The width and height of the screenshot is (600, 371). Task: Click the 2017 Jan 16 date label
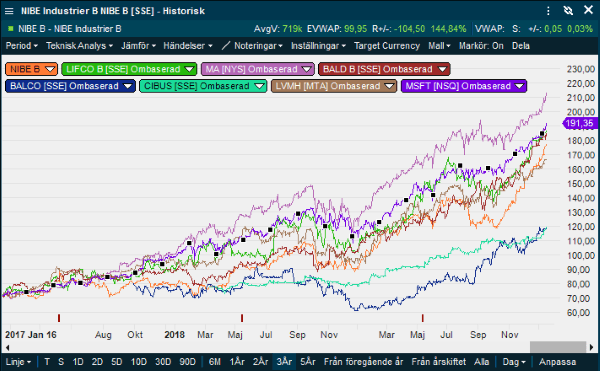[31, 335]
